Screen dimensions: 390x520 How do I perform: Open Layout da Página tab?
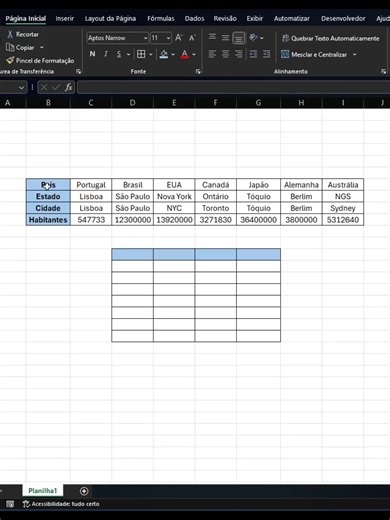[x=110, y=19]
